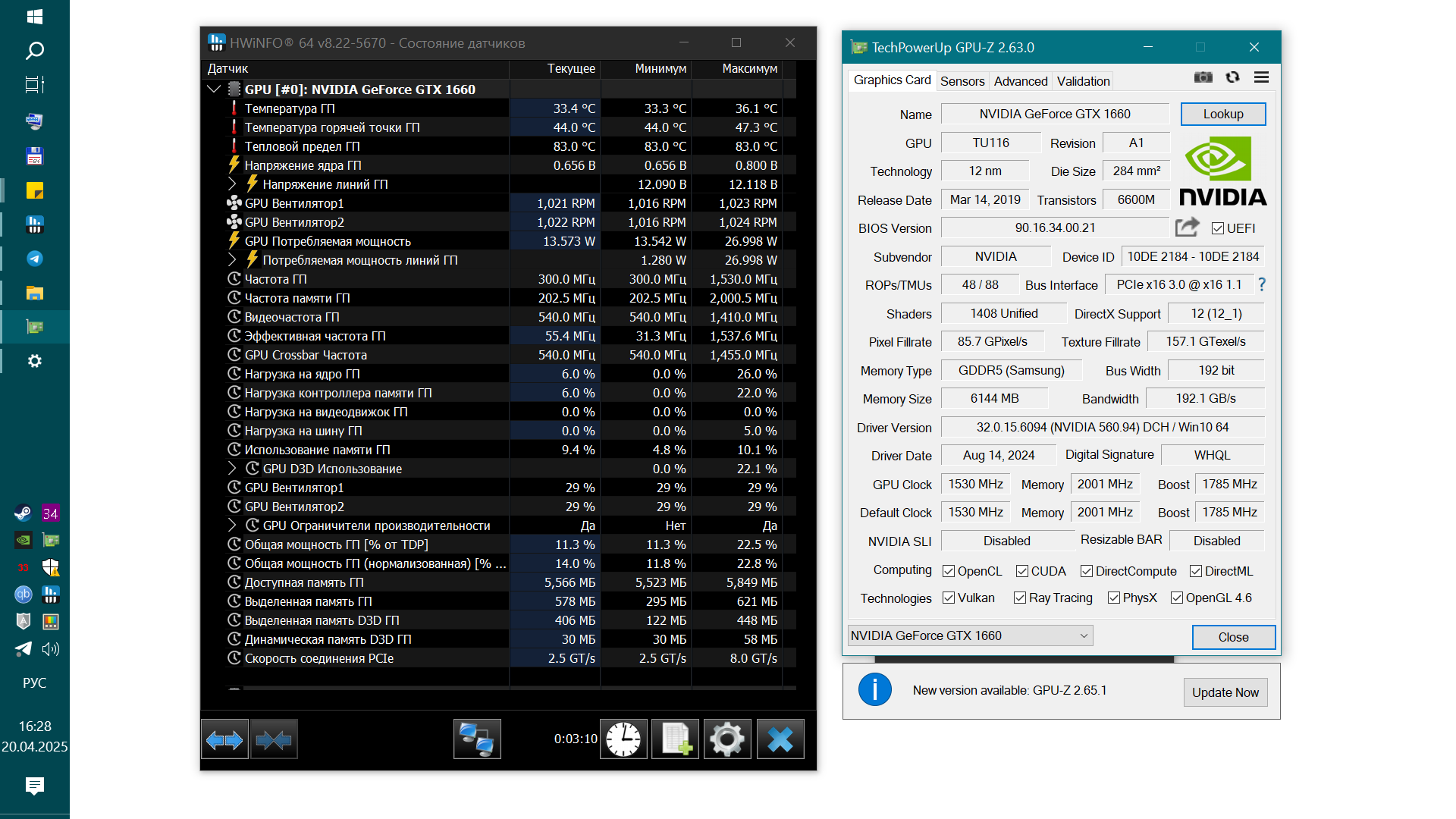Click the HWiNFO network computers icon

[x=477, y=739]
